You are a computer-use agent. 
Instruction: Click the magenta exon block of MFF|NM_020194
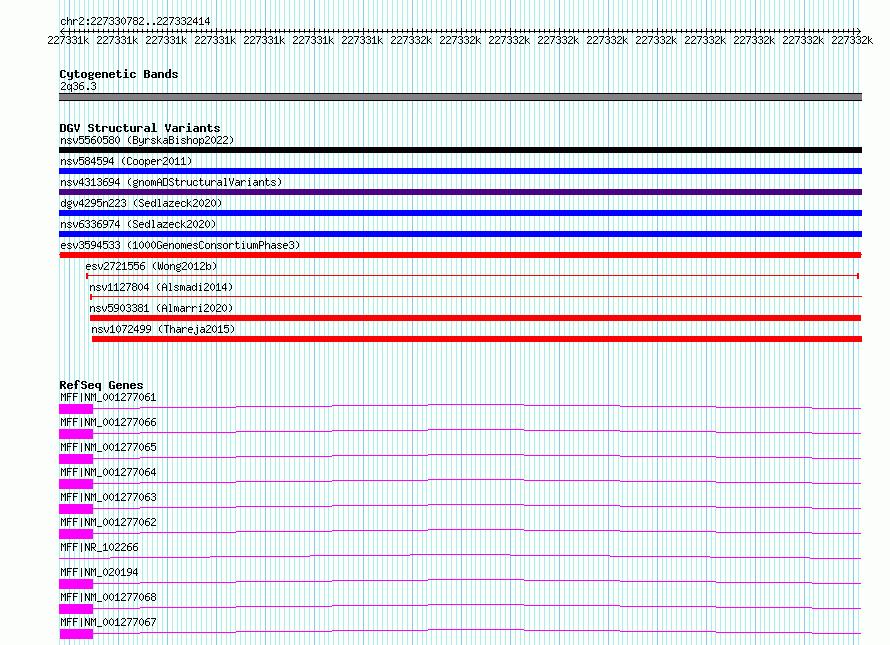pyautogui.click(x=76, y=584)
